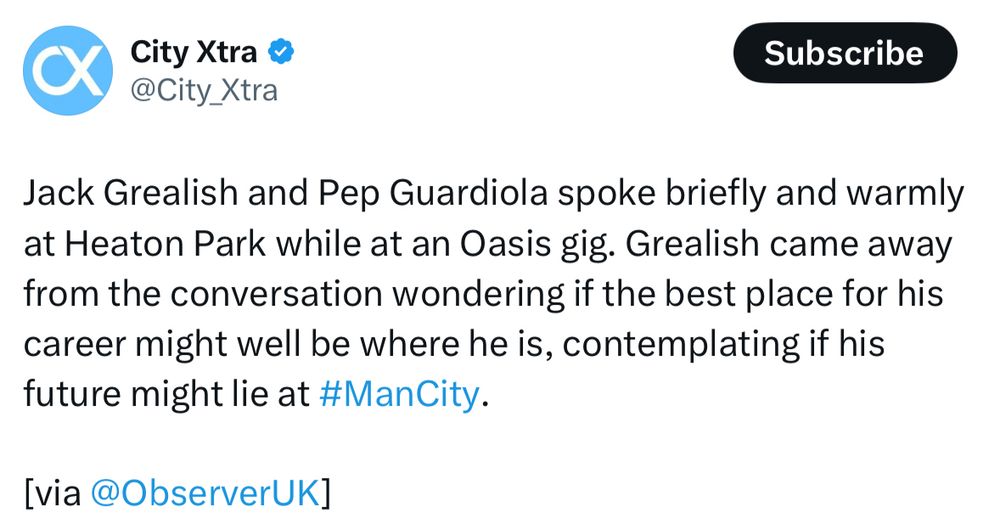Click the tweet text body paragraph

(492, 293)
